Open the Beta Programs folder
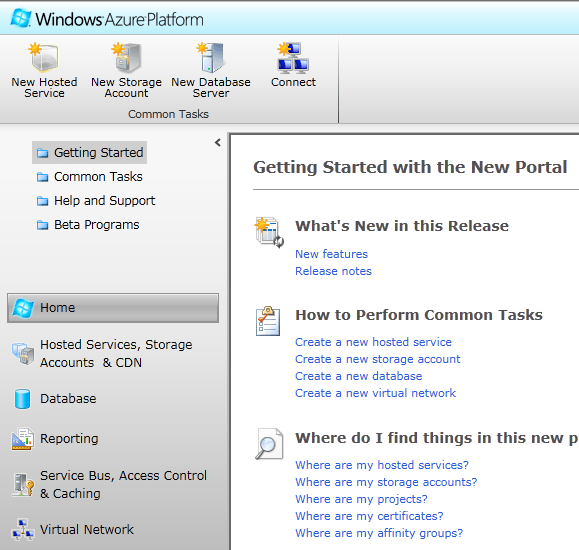Screen dimensions: 579x550 (88, 225)
